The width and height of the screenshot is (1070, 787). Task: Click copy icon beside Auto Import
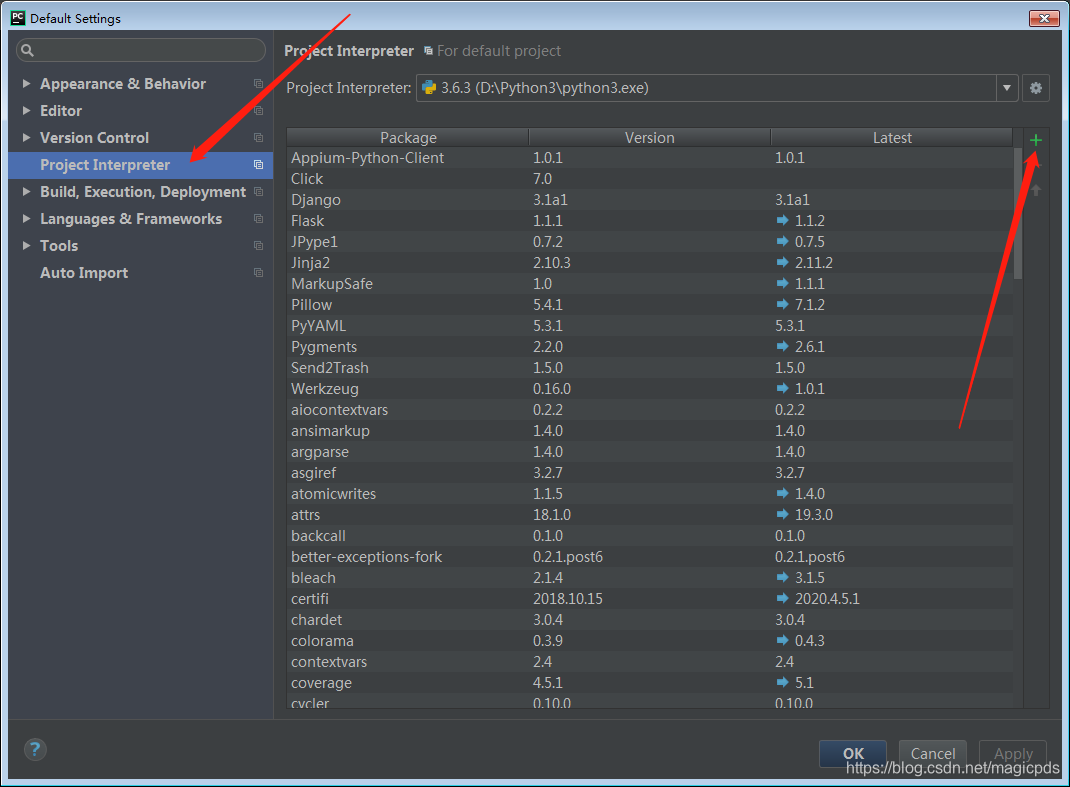click(x=259, y=272)
